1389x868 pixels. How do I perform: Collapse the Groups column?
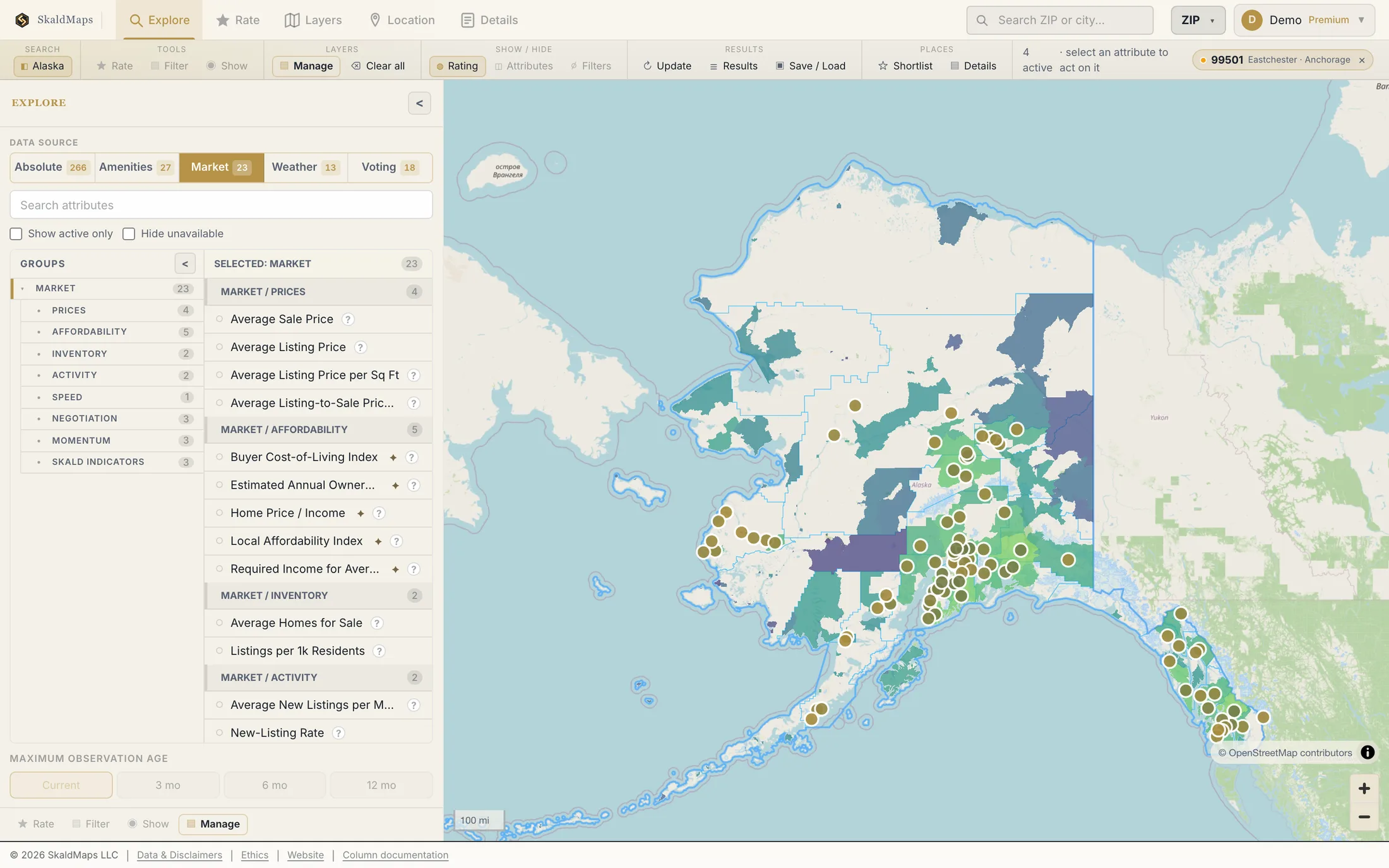tap(185, 264)
